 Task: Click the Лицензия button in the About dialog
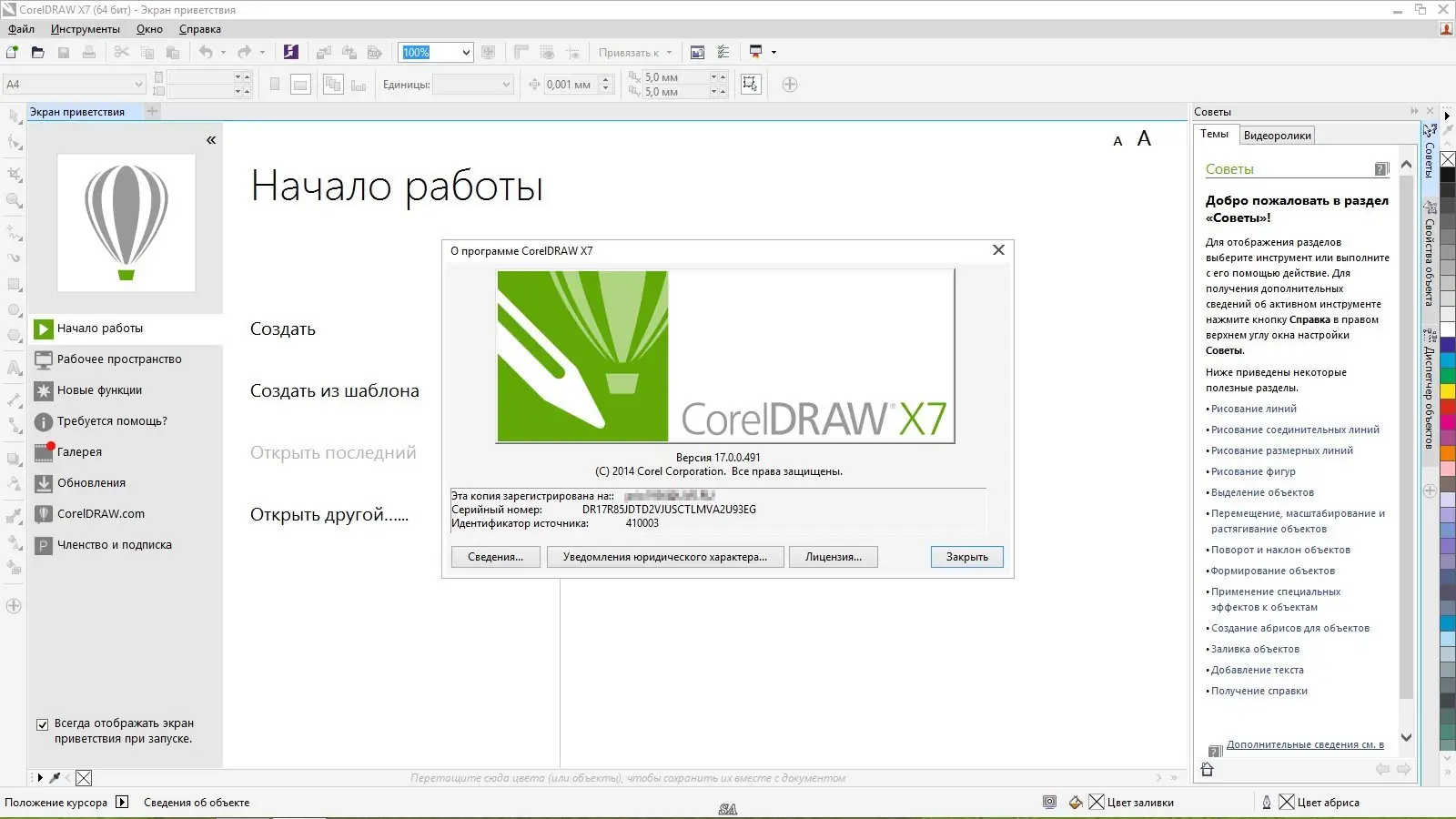click(833, 556)
